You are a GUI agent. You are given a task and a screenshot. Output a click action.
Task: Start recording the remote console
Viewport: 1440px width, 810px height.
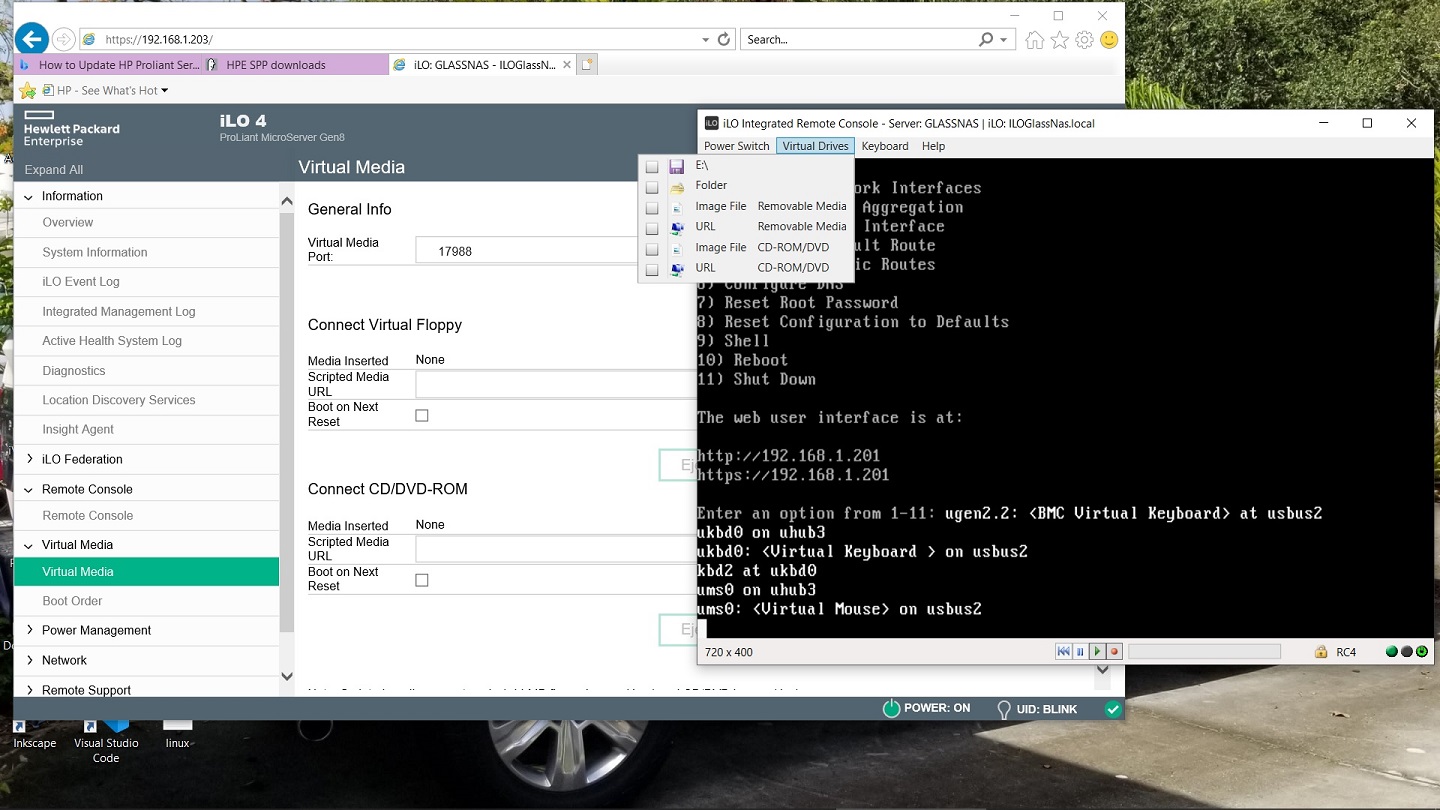tap(1114, 652)
